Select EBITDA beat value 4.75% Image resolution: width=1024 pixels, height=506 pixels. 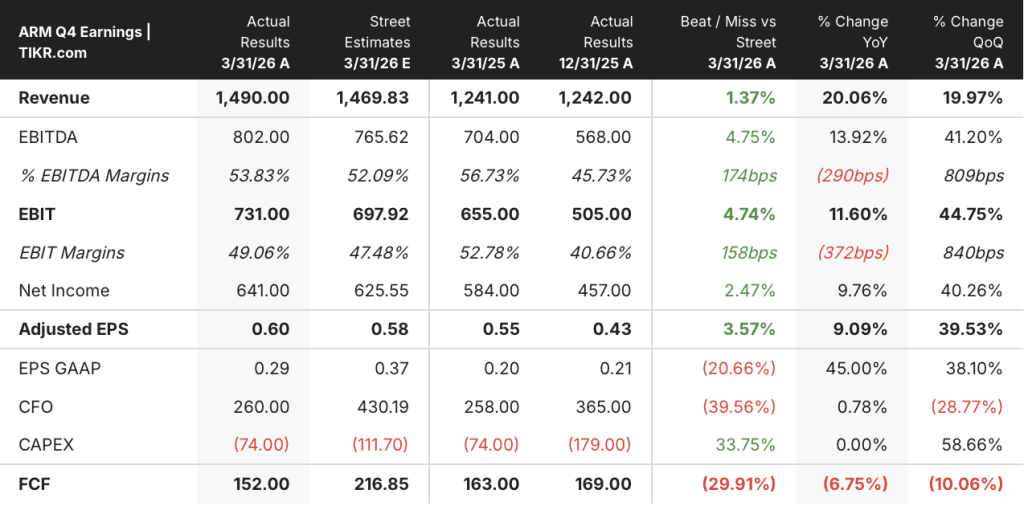(748, 138)
